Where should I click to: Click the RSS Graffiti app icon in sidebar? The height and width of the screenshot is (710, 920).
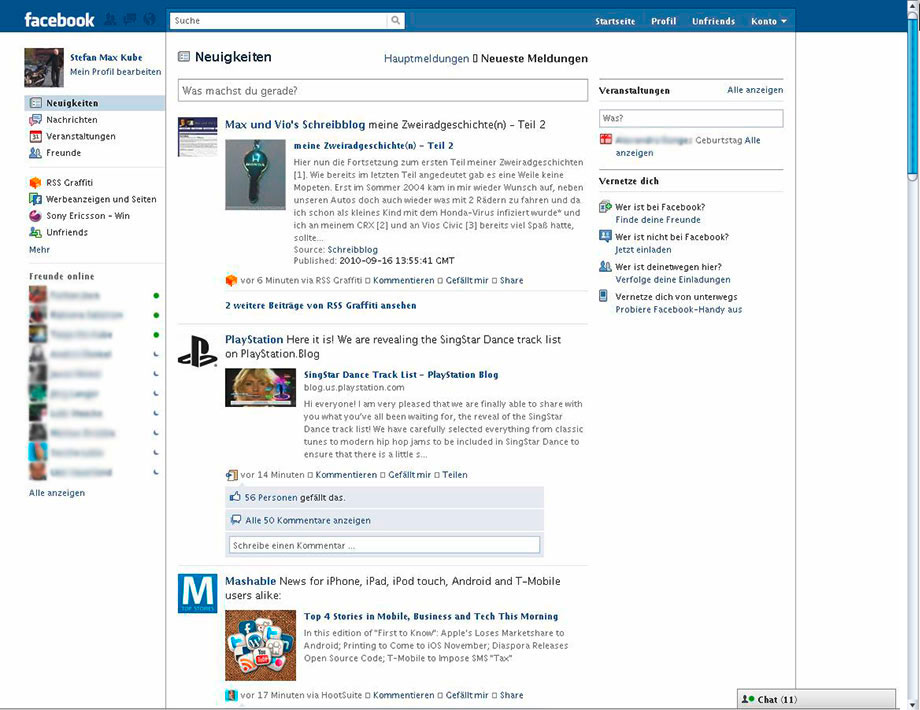point(36,183)
